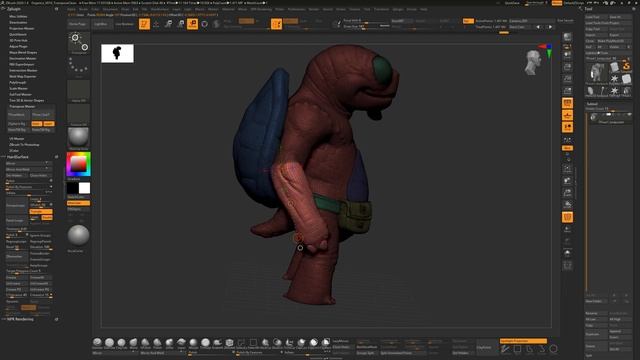The width and height of the screenshot is (640, 360).
Task: Toggle the Ghost transparency button
Action: [x=567, y=242]
